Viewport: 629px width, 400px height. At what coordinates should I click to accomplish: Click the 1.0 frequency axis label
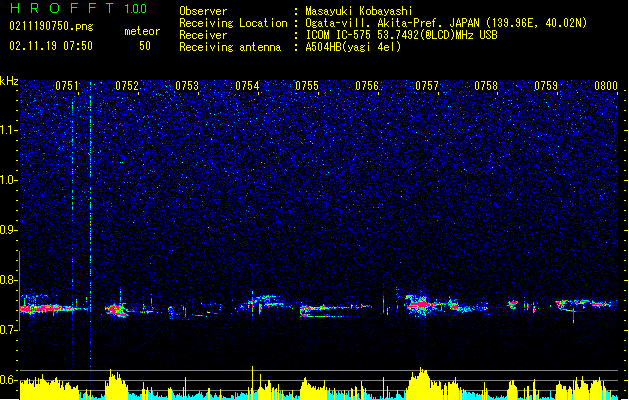pyautogui.click(x=9, y=180)
